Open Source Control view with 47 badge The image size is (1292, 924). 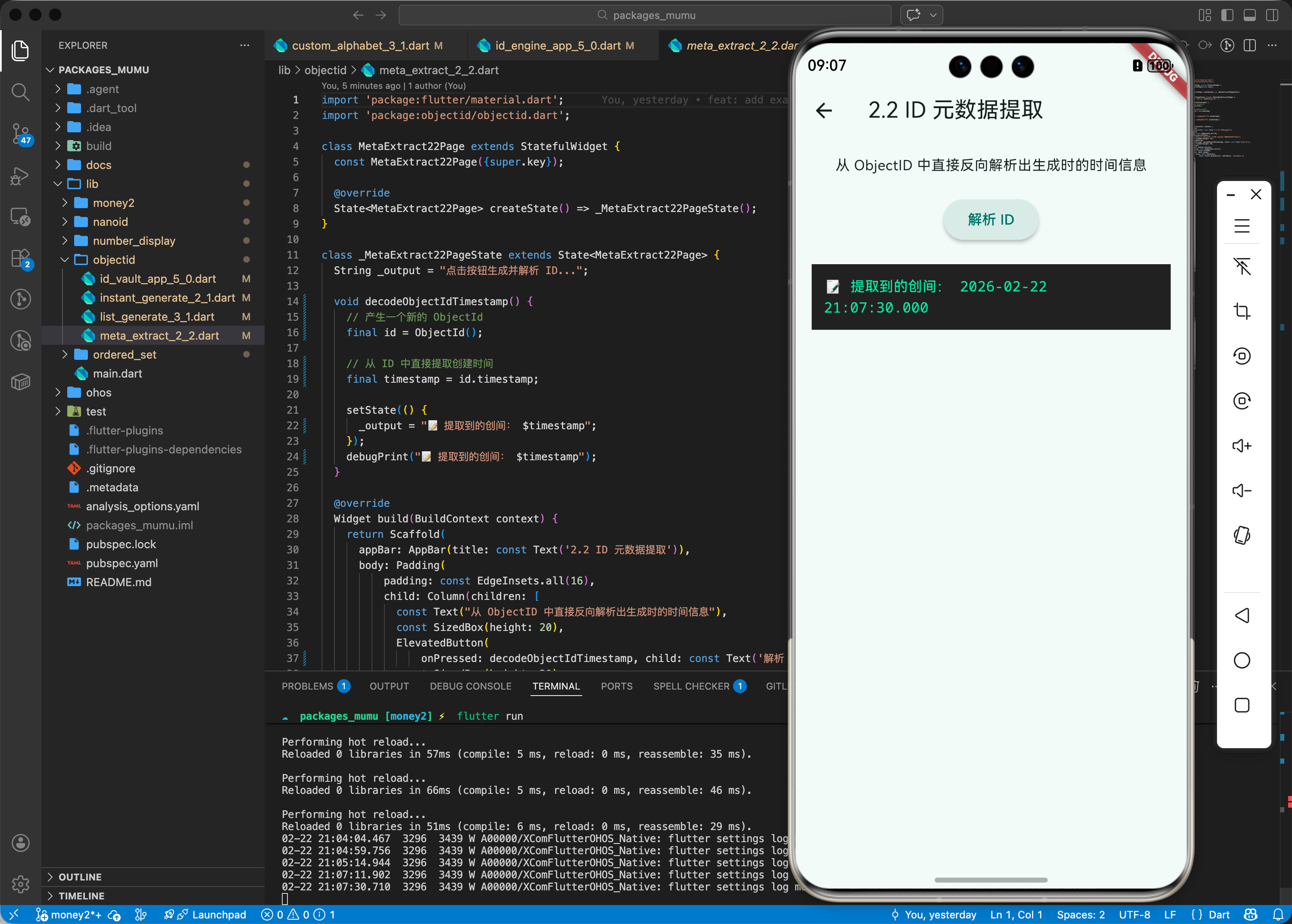(x=21, y=133)
